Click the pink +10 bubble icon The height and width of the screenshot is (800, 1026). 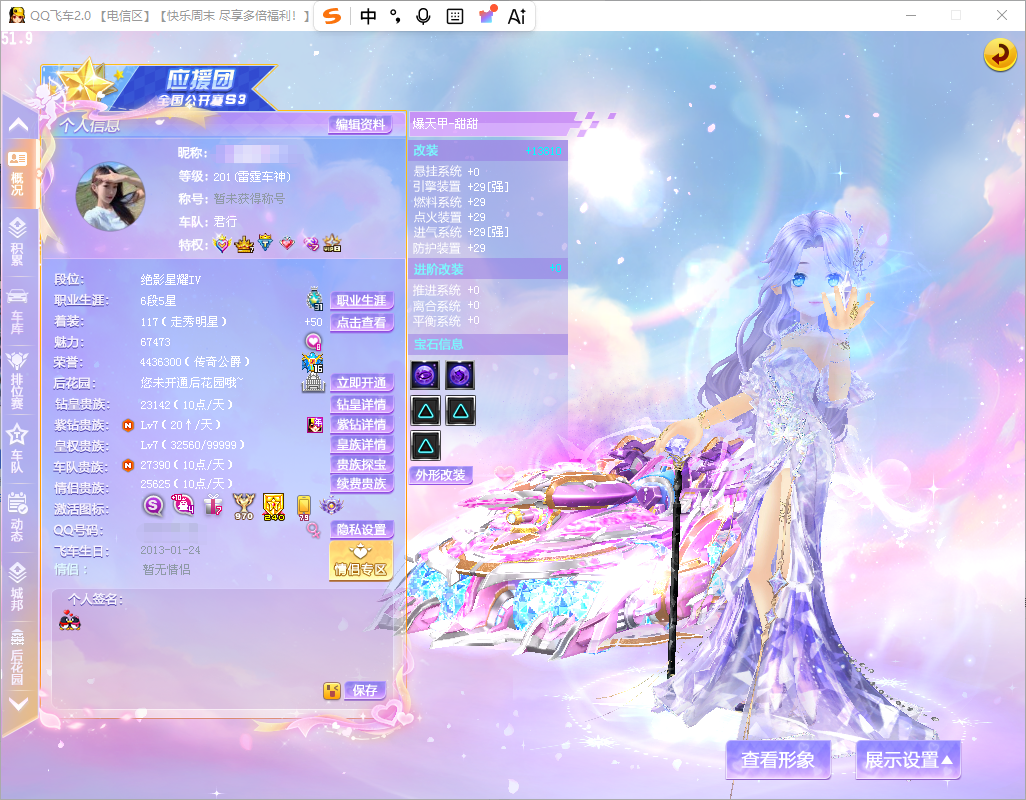tap(183, 504)
